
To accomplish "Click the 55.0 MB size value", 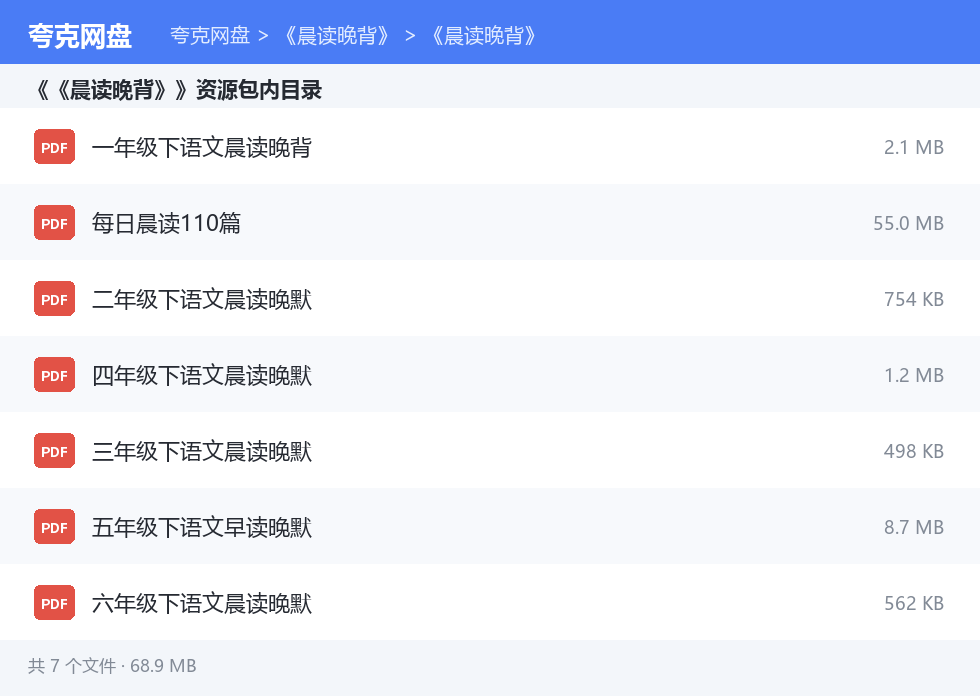I will click(908, 223).
